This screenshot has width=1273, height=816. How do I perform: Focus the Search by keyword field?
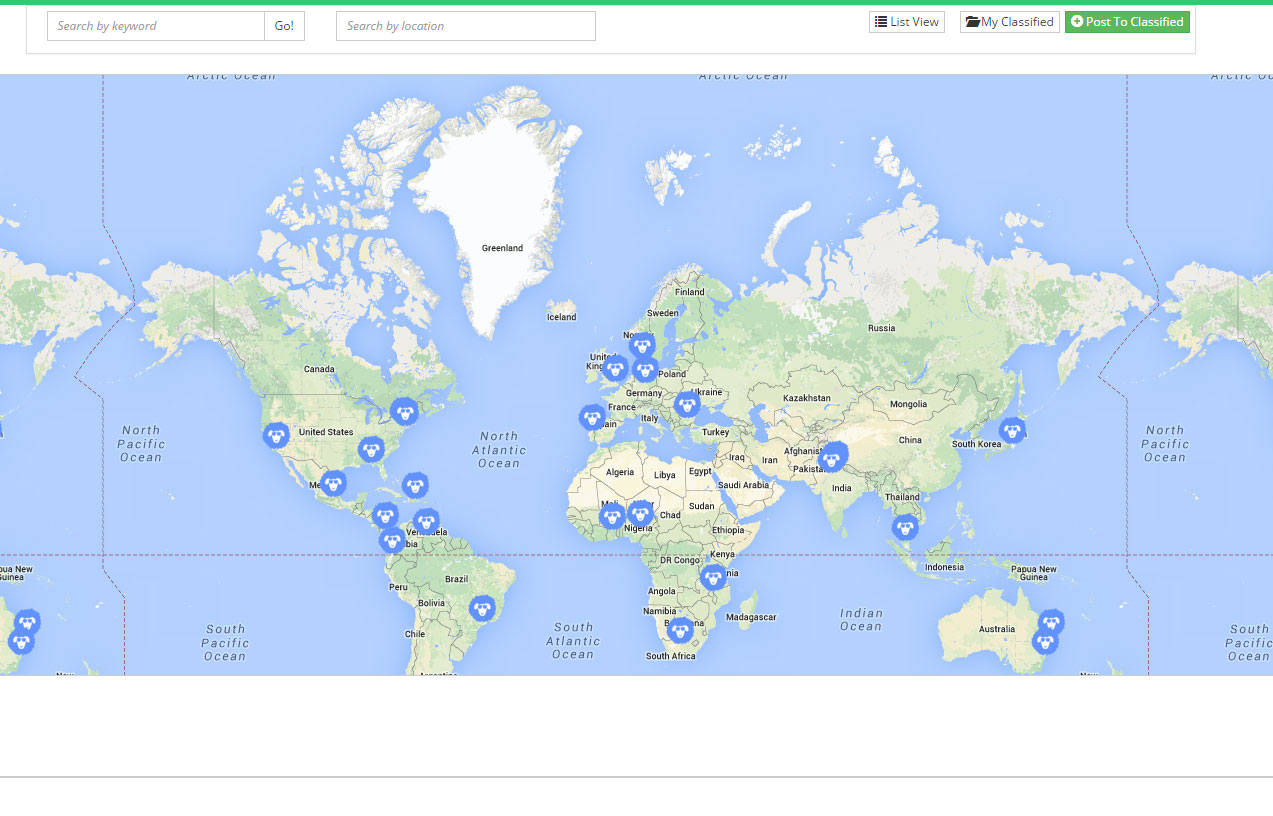click(156, 26)
